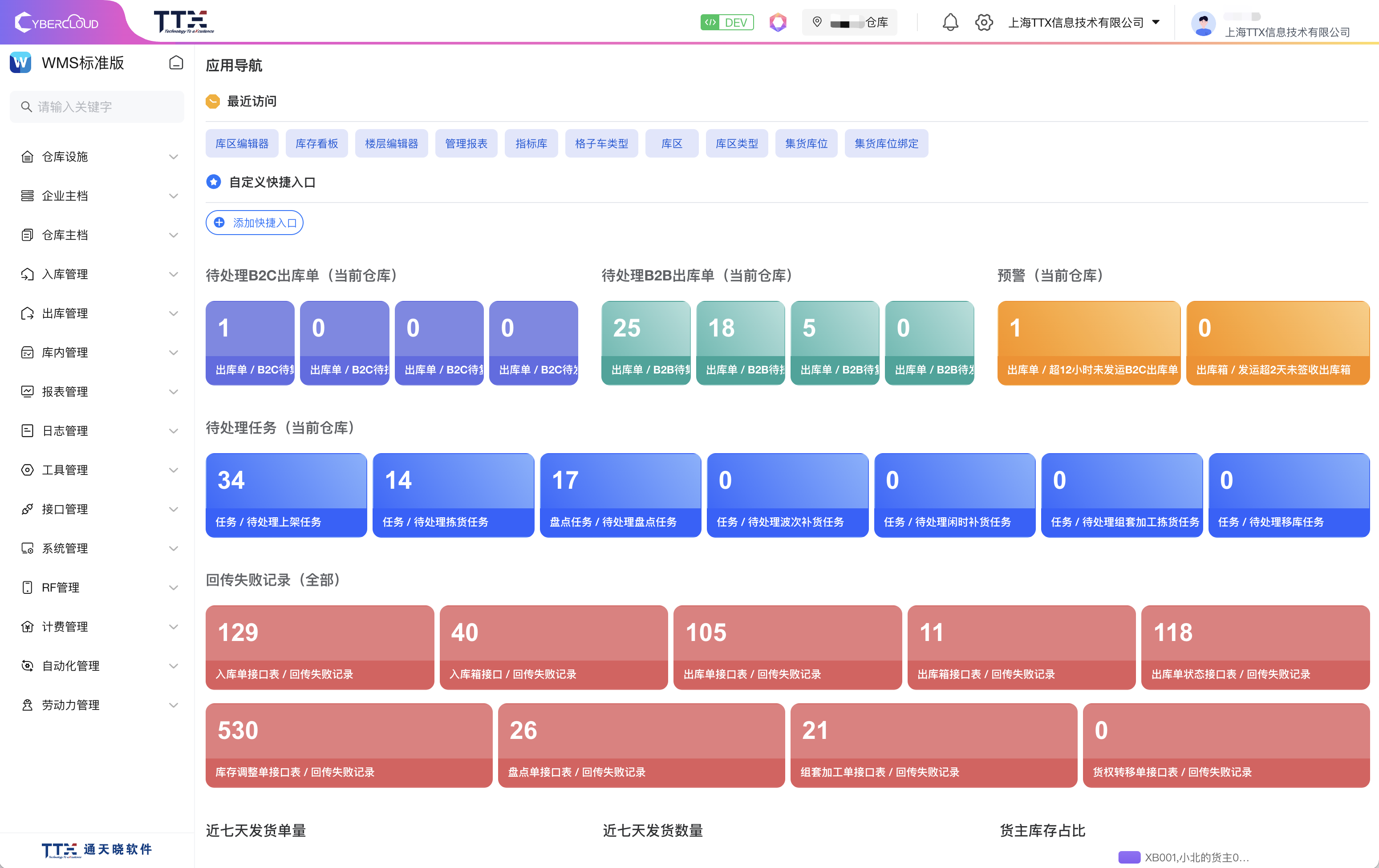Open the settings gear icon
Screen dimensions: 1379x868
pos(983,22)
